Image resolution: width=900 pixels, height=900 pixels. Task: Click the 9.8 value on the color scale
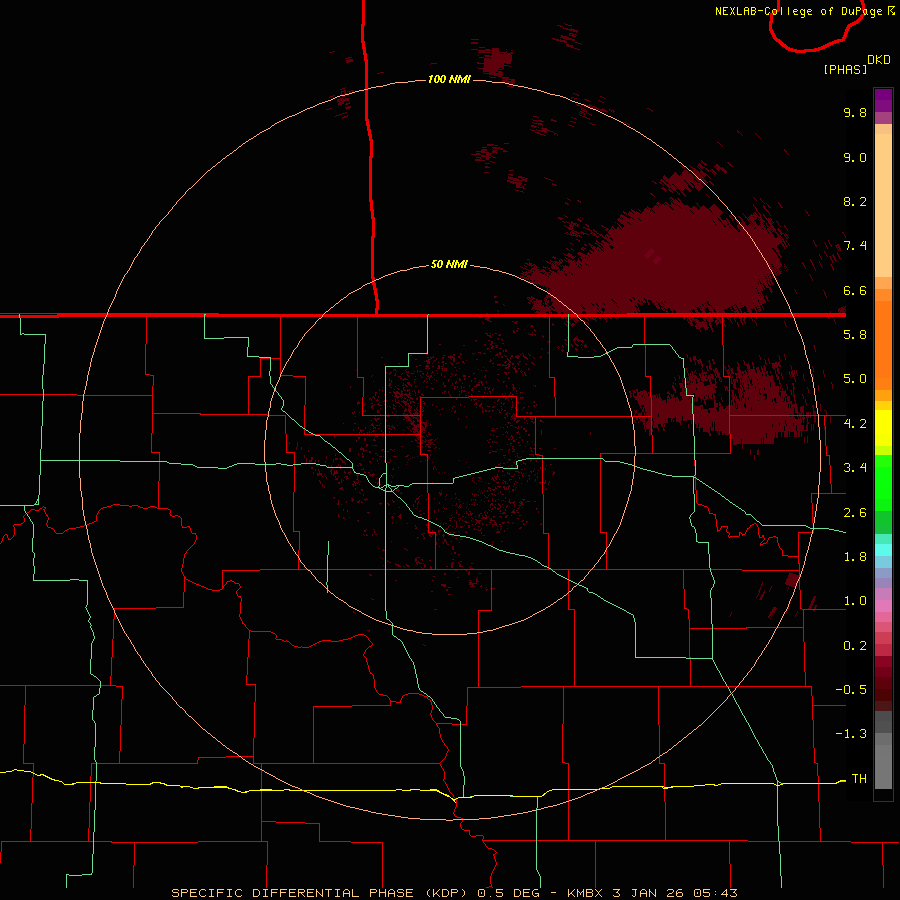click(x=855, y=112)
